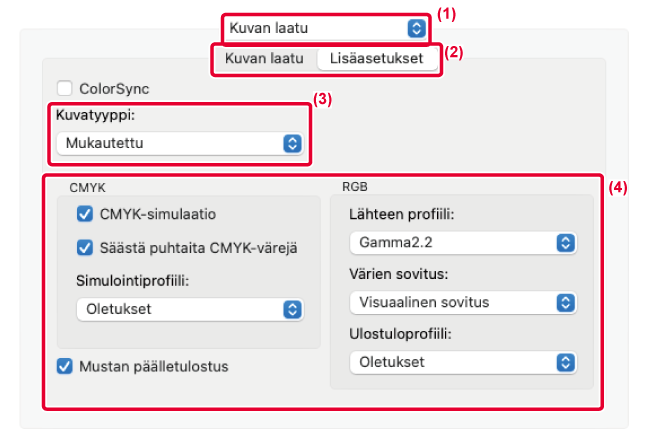Image resolution: width=650 pixels, height=432 pixels.
Task: Switch to the Lisäasetukset tab
Action: (x=376, y=59)
